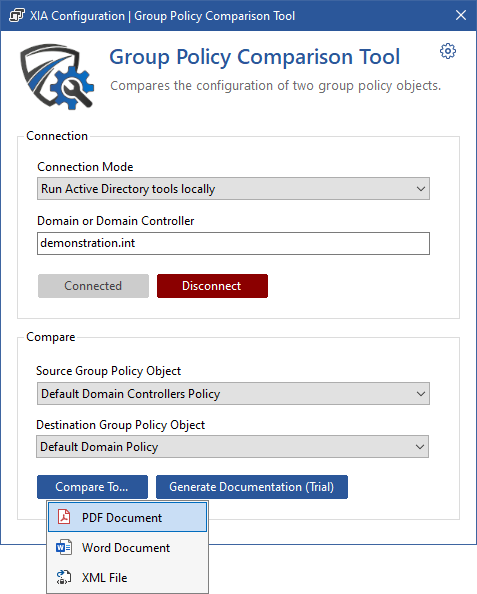Click the shield and wrench logo
Image resolution: width=477 pixels, height=594 pixels.
57,77
